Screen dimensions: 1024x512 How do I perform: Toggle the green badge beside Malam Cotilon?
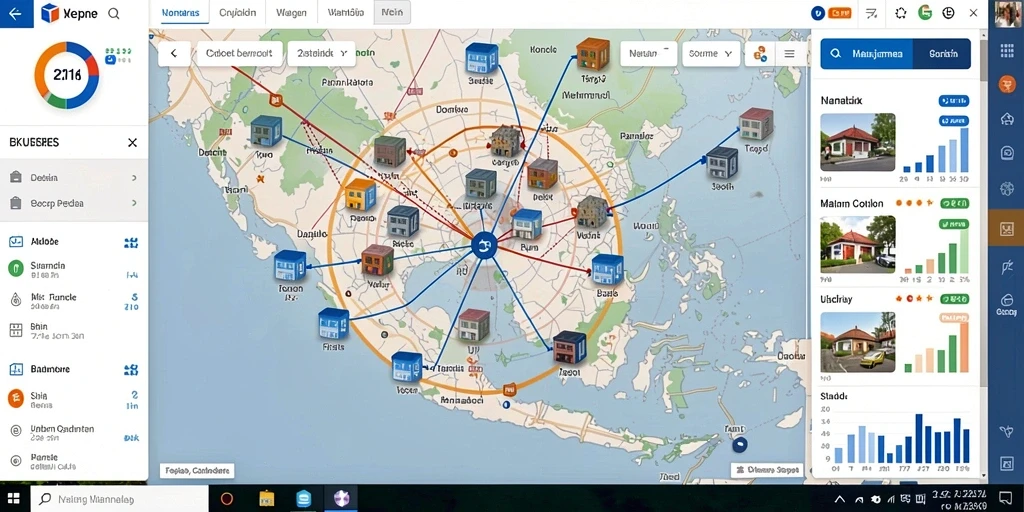coord(954,204)
